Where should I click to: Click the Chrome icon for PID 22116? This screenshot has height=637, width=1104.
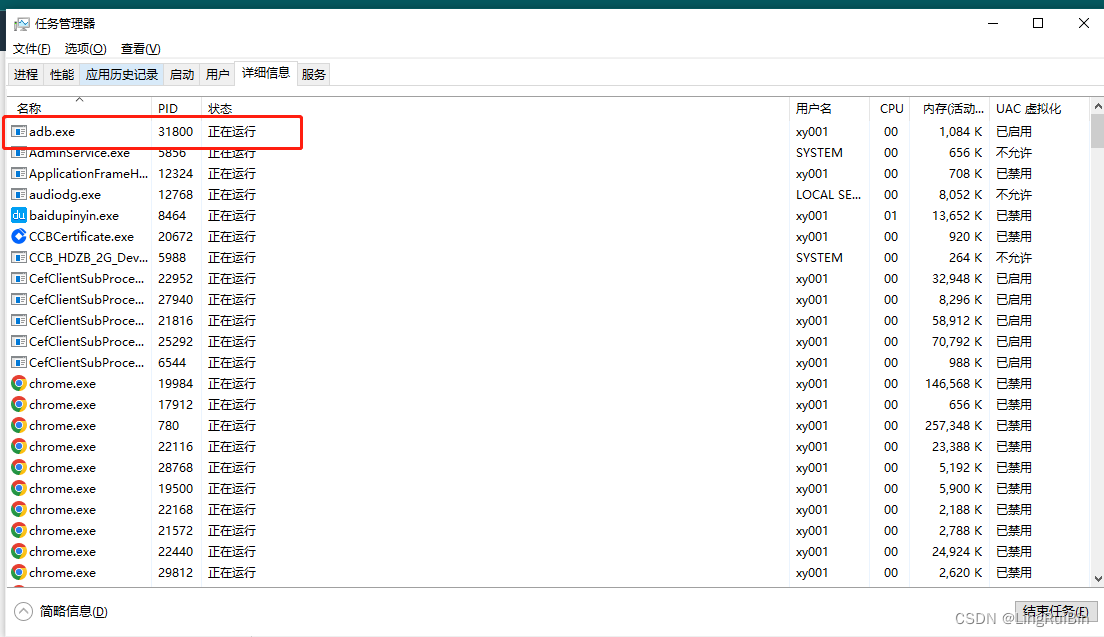pyautogui.click(x=19, y=446)
